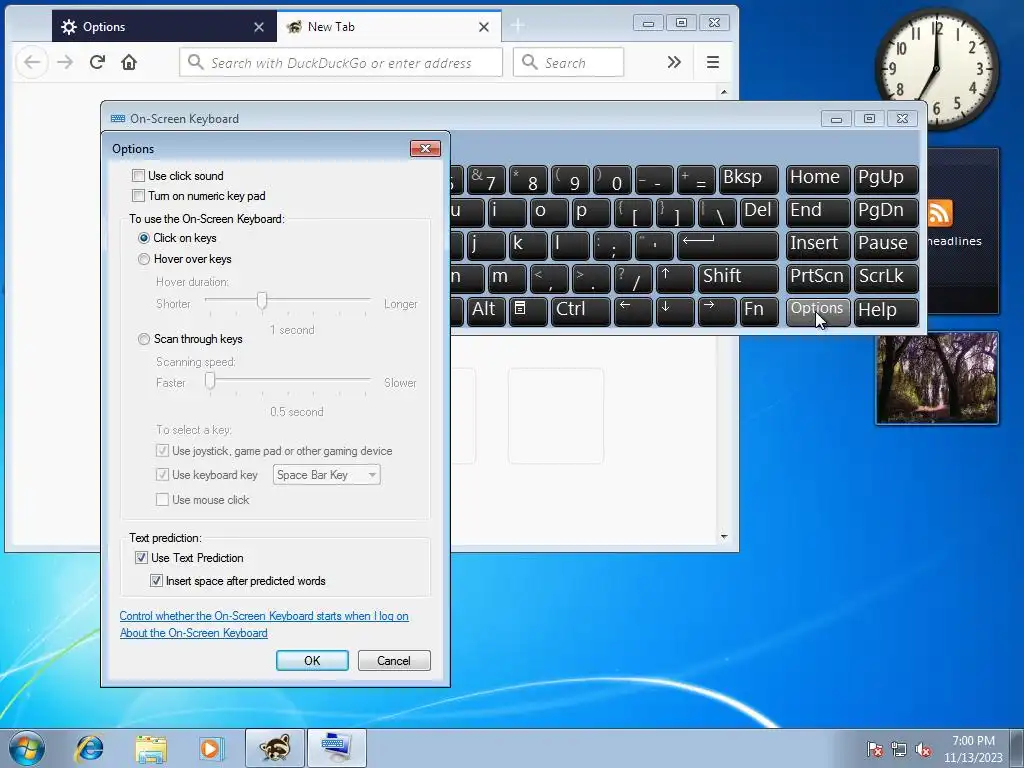Open Windows Explorer folder on taskbar
The width and height of the screenshot is (1024, 768).
[151, 748]
